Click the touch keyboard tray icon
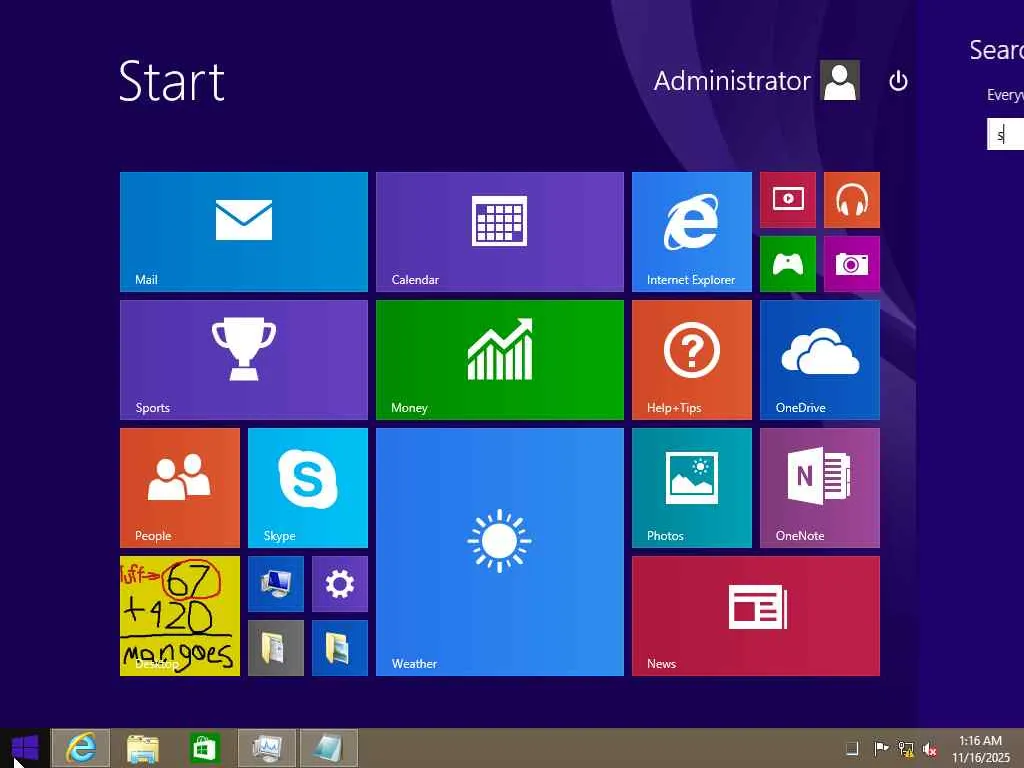Image resolution: width=1024 pixels, height=768 pixels. (x=852, y=748)
